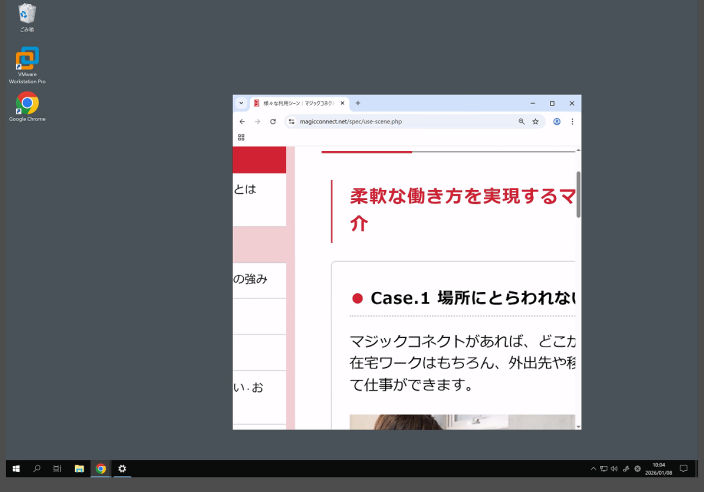Open the zoom magnifier in address bar
This screenshot has height=492, width=704.
click(521, 121)
